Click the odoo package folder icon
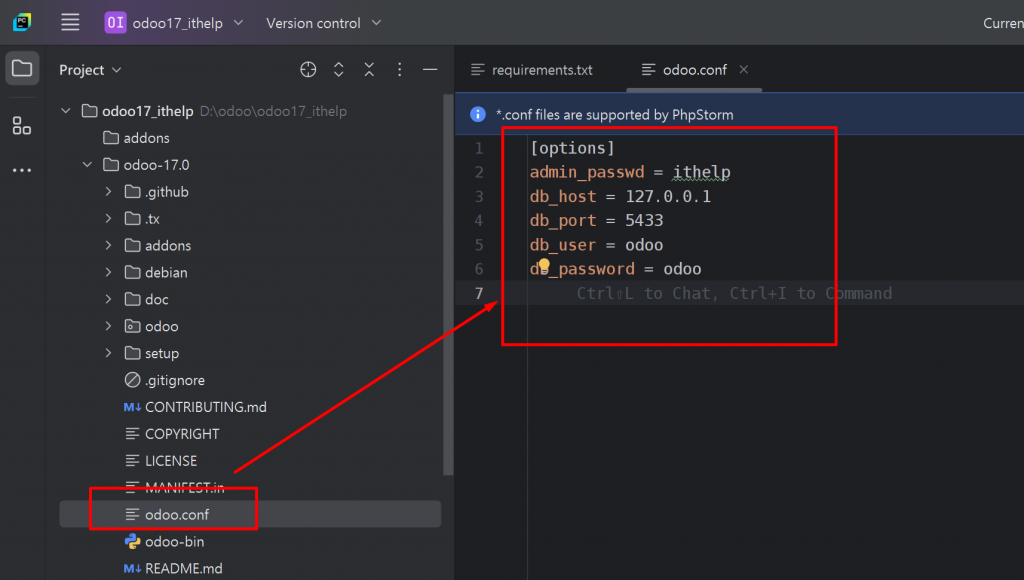This screenshot has height=580, width=1024. [x=133, y=326]
